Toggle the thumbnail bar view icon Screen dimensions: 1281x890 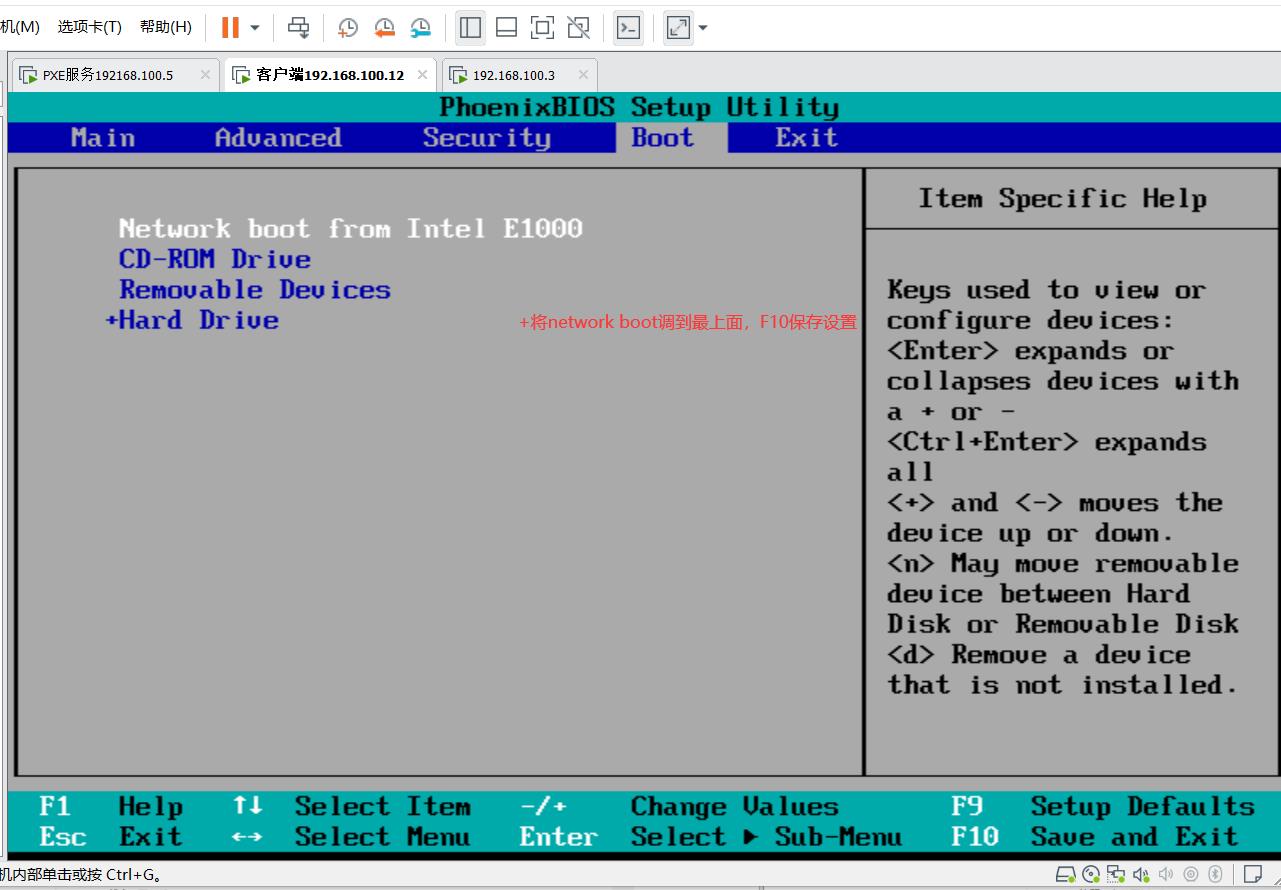[506, 27]
